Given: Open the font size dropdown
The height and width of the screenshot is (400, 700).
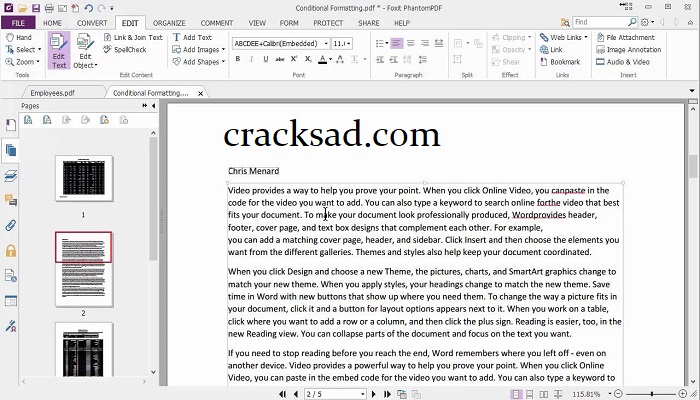Looking at the screenshot, I should pyautogui.click(x=348, y=43).
